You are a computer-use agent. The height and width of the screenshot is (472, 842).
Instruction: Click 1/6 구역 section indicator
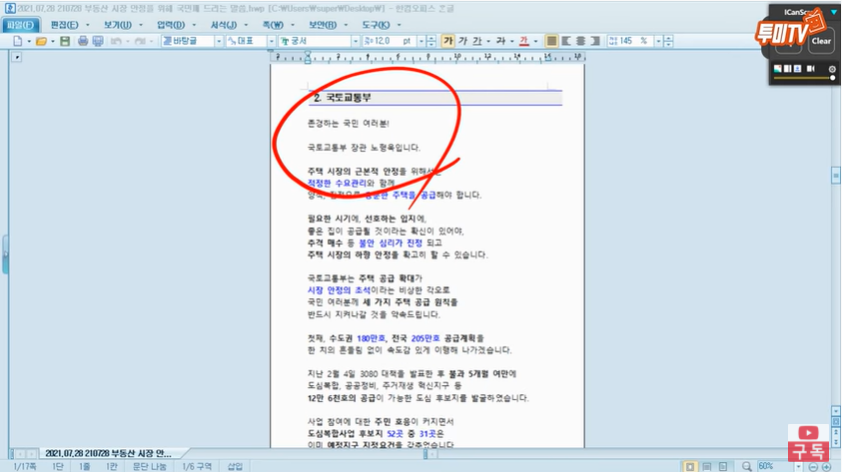(x=197, y=466)
